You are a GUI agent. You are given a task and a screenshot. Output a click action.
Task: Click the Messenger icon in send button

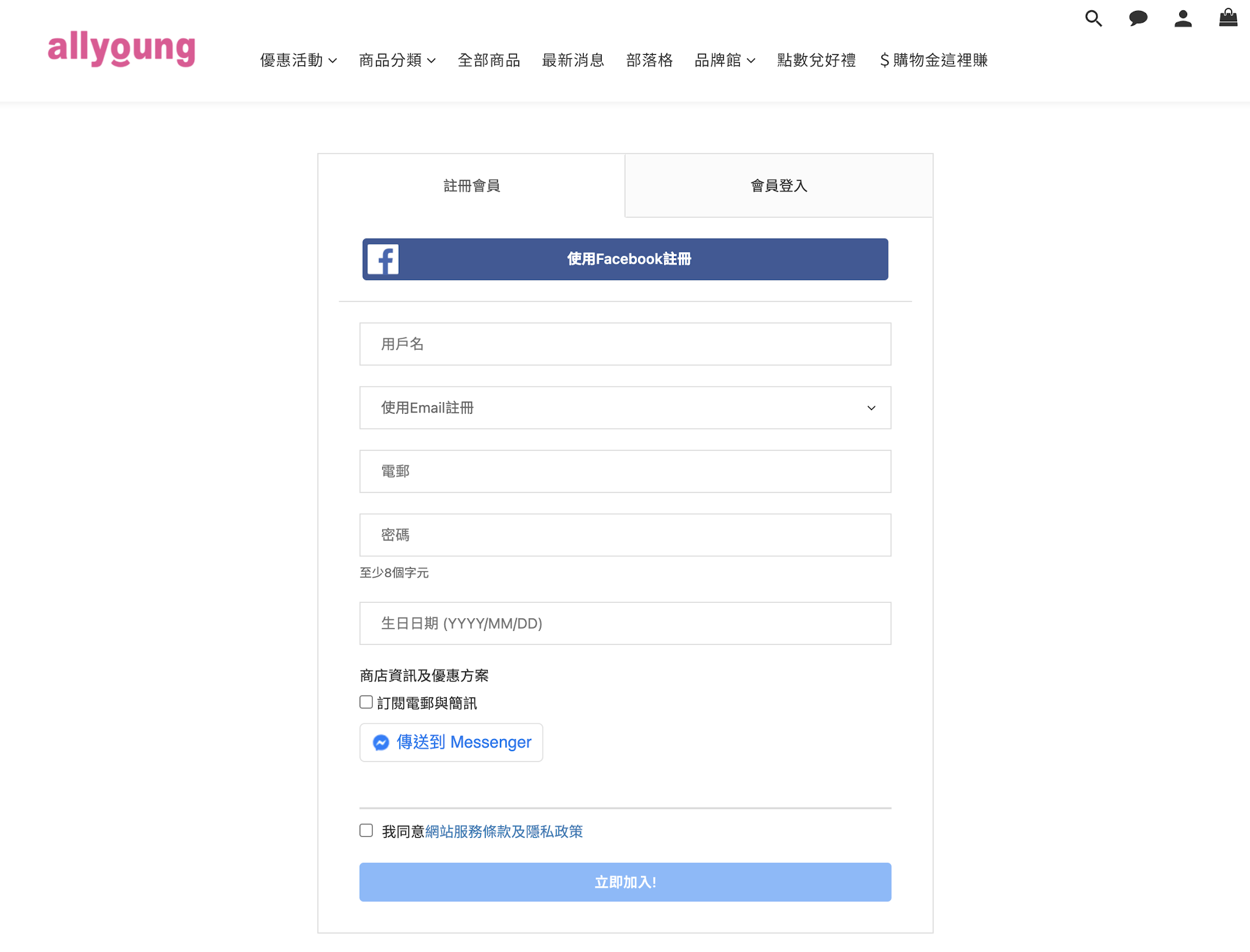381,742
